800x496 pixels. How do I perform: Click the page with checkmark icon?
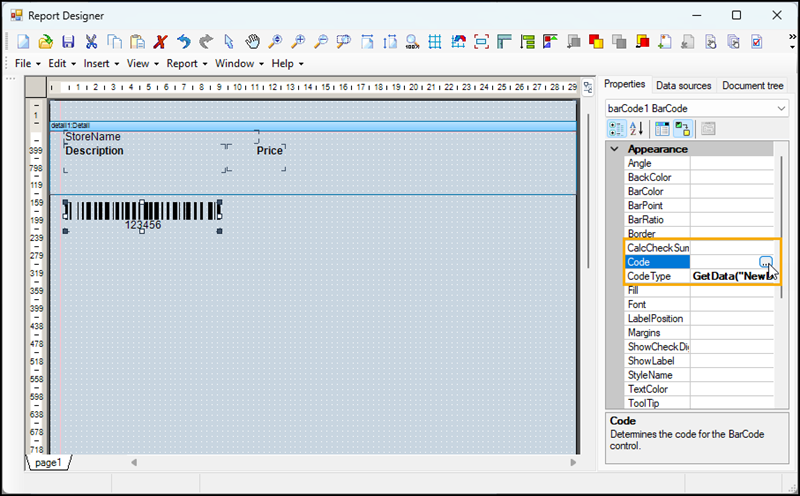[x=757, y=41]
